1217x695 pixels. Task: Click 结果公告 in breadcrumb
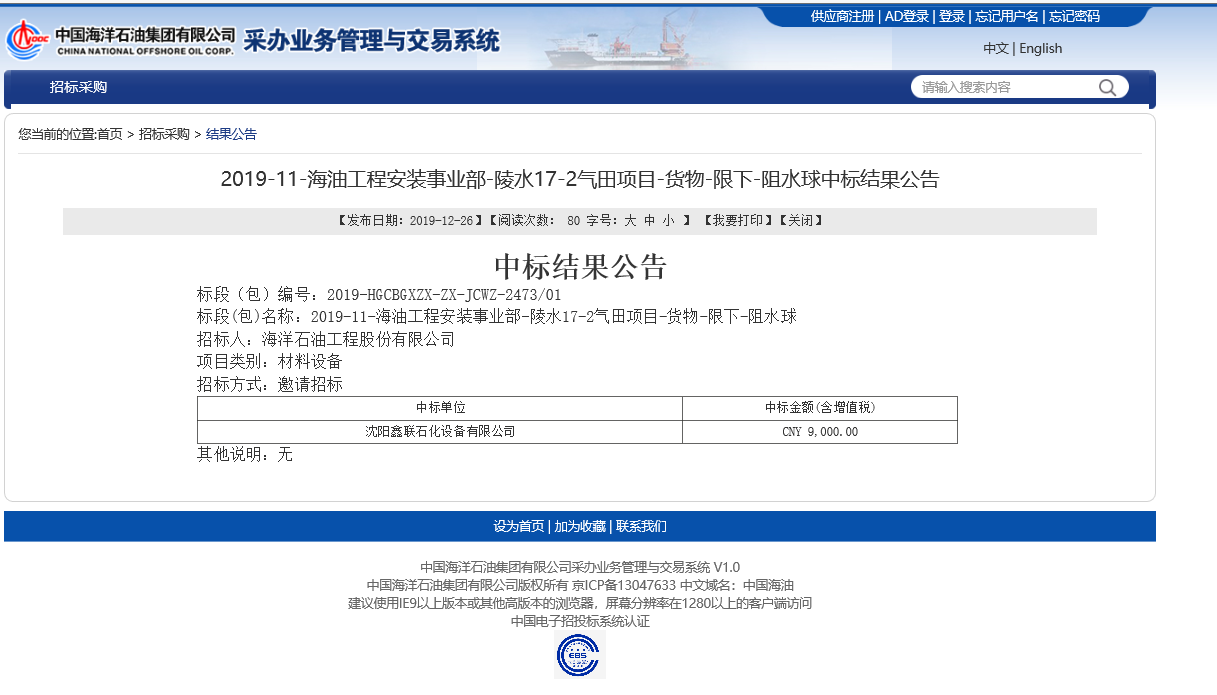(231, 134)
